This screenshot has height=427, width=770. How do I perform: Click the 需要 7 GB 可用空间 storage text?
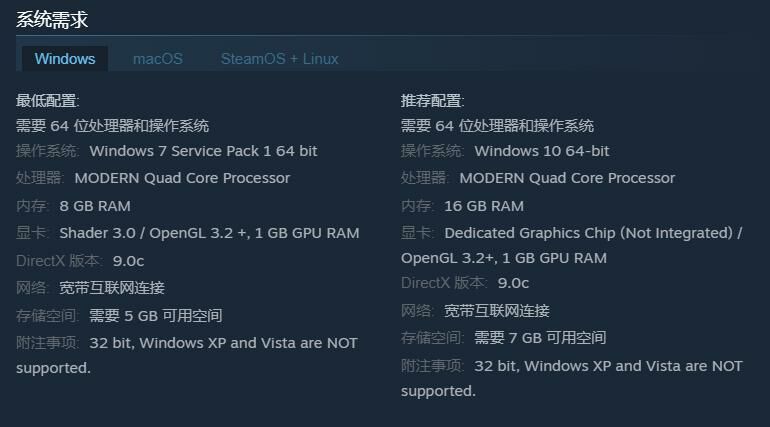coord(540,338)
